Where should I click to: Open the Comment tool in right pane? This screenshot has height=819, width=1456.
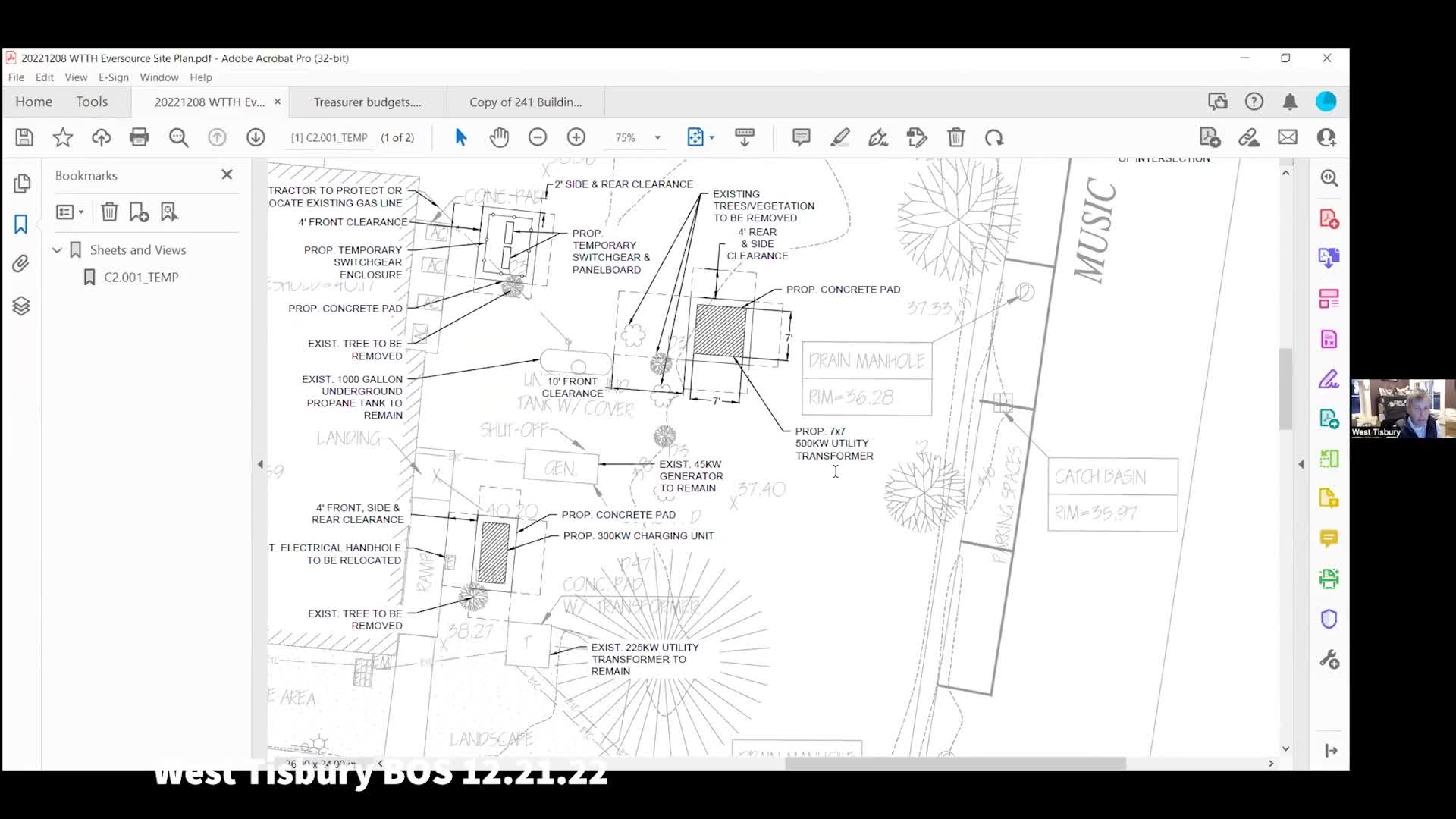coord(1329,538)
